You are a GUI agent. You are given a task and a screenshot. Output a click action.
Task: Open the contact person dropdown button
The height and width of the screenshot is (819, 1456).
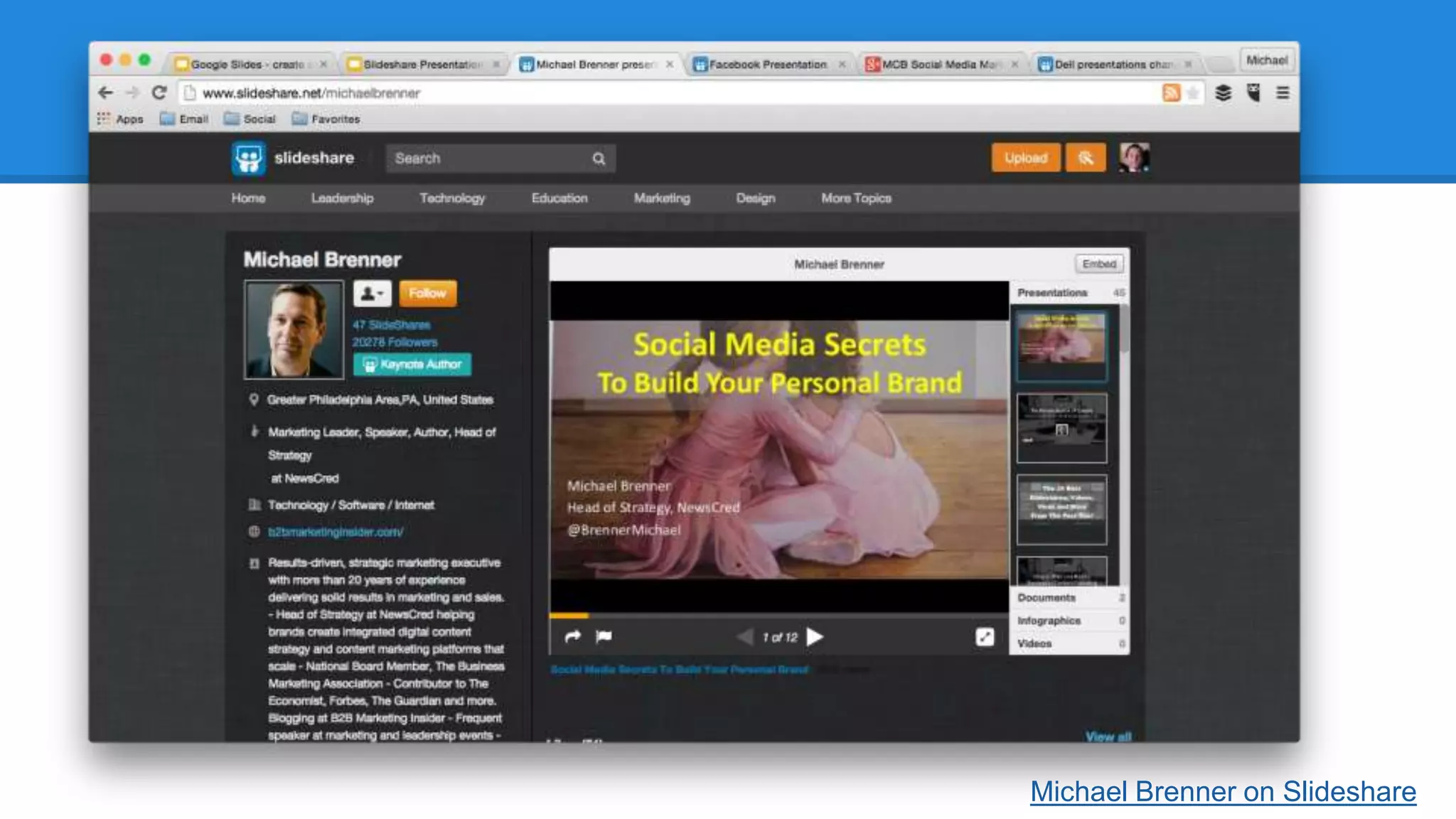(372, 294)
